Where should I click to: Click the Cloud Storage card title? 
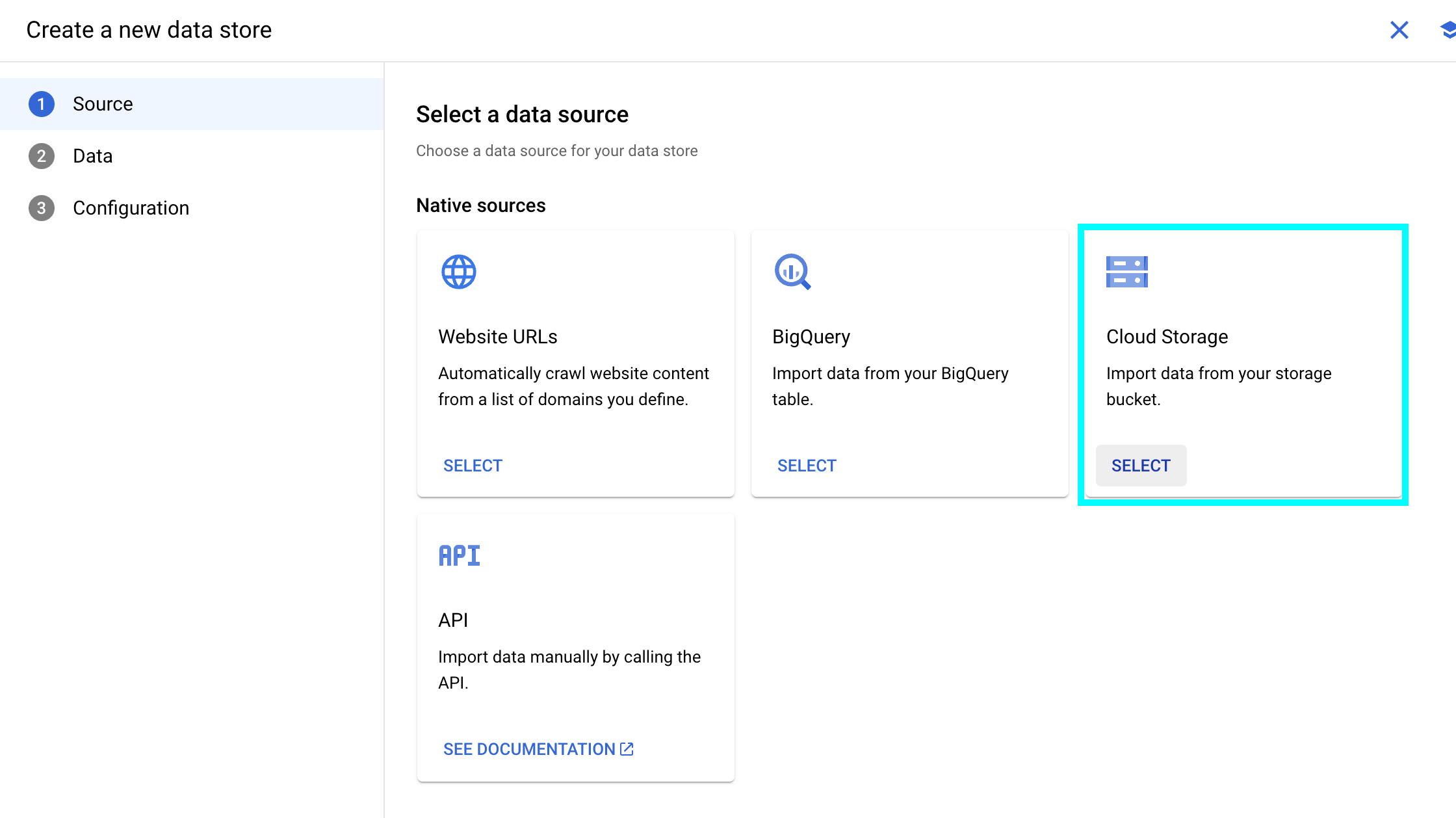coord(1167,337)
